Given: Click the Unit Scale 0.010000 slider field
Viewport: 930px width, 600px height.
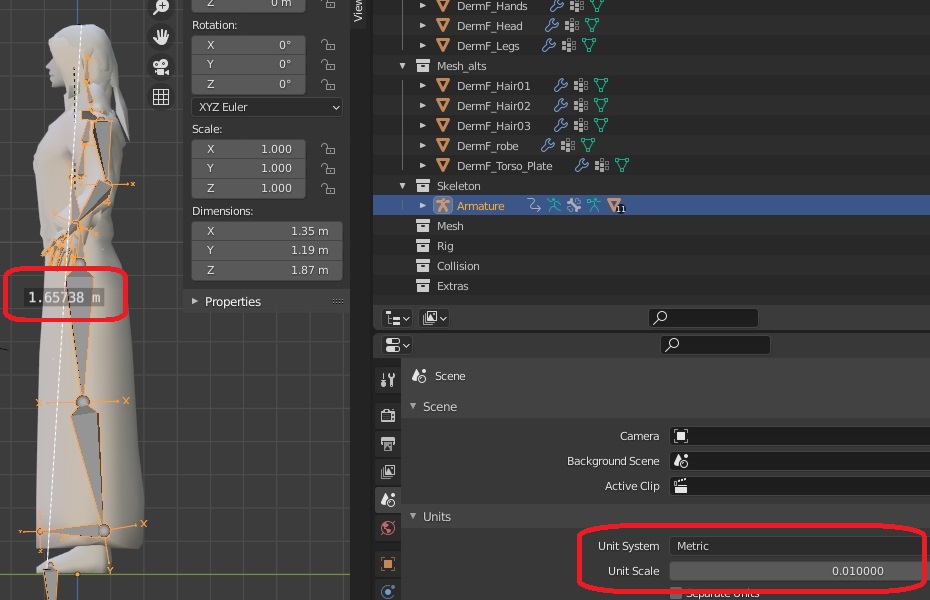Looking at the screenshot, I should pyautogui.click(x=800, y=571).
